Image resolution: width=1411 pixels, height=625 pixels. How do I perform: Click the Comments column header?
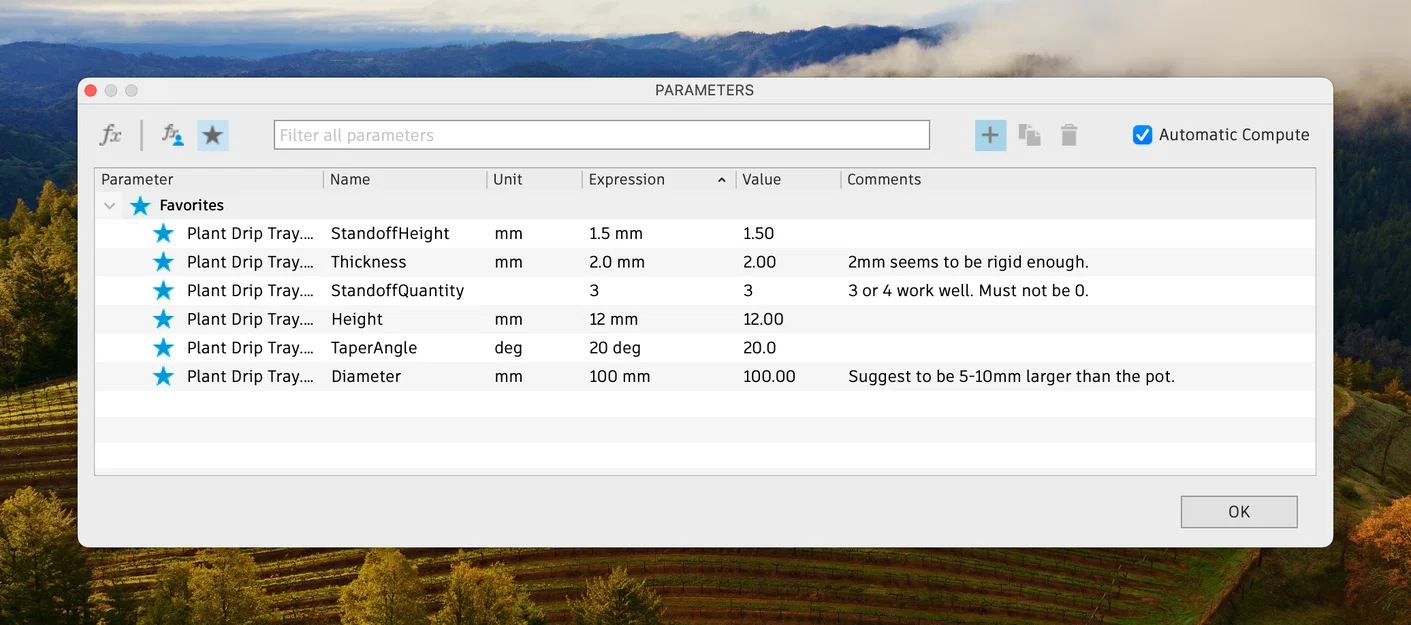[1078, 180]
